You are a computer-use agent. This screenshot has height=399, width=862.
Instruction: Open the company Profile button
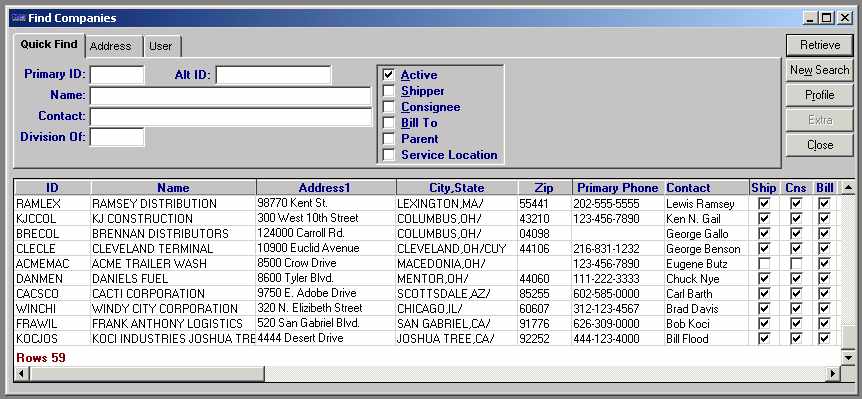coord(820,95)
